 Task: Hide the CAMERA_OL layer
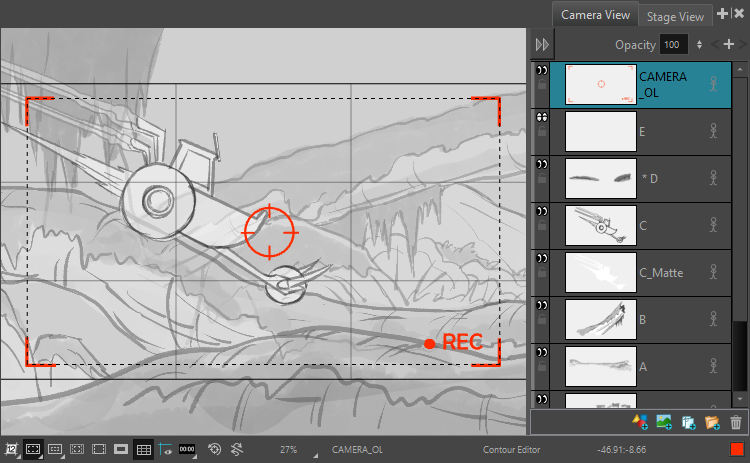tap(542, 70)
